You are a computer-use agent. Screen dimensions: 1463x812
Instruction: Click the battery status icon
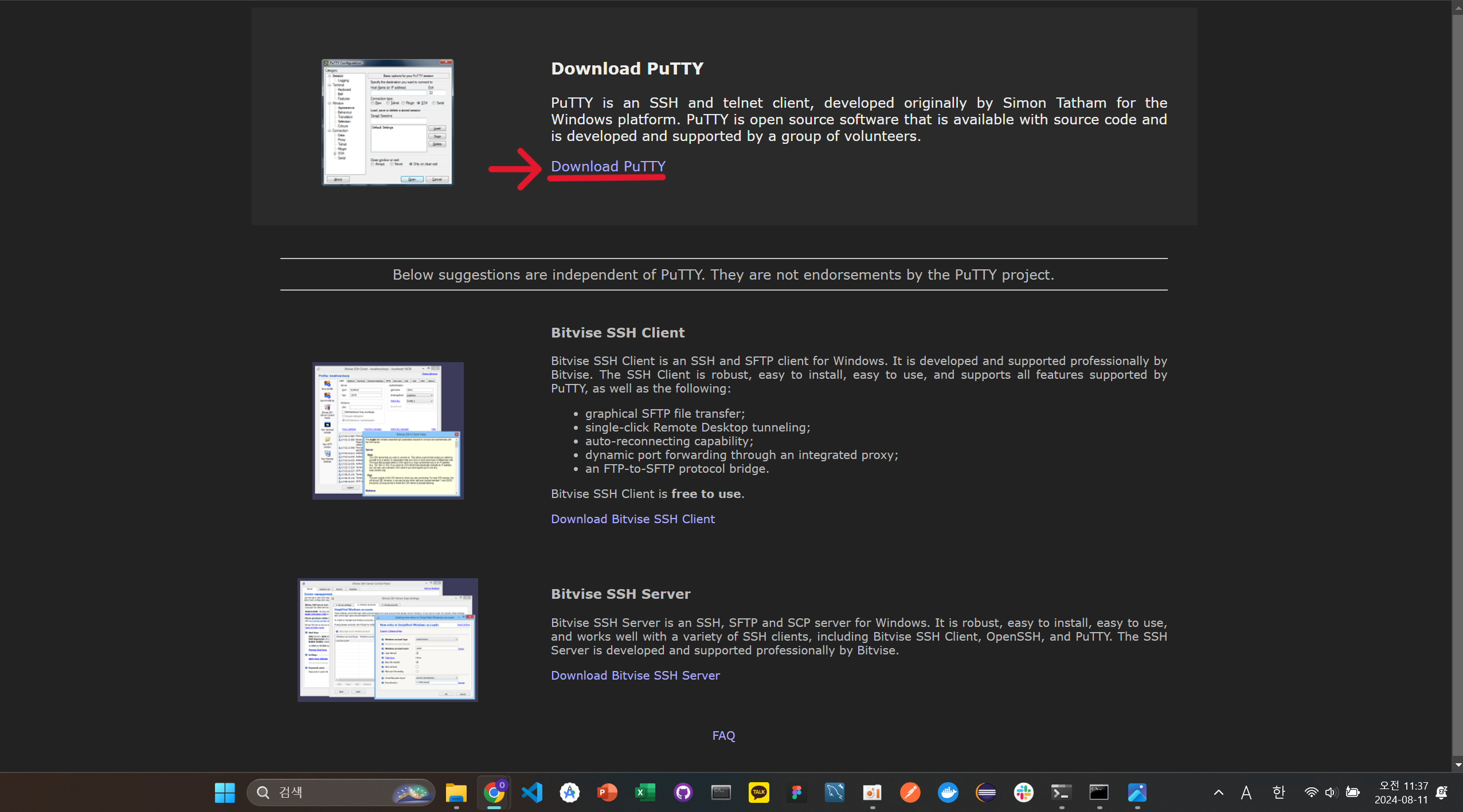(x=1353, y=793)
